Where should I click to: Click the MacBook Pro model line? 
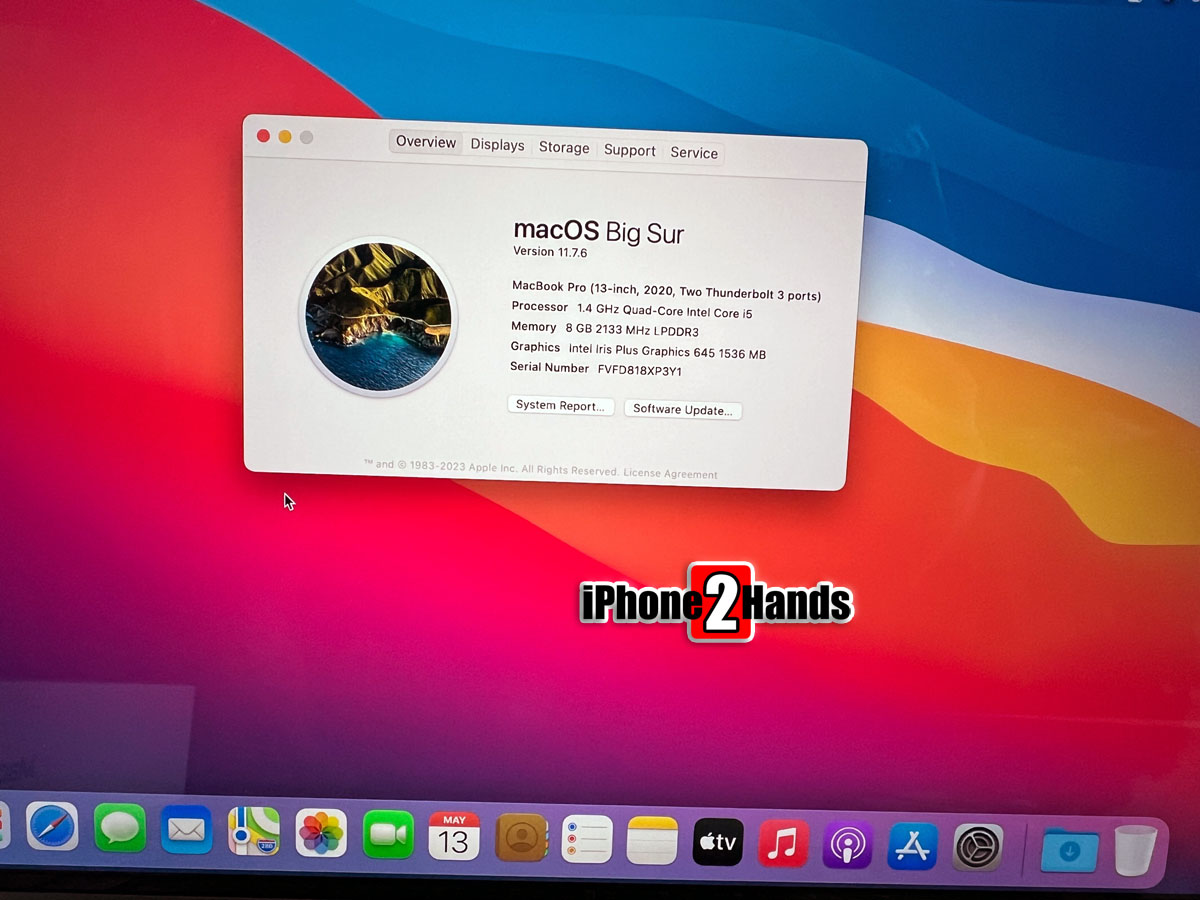pyautogui.click(x=666, y=290)
